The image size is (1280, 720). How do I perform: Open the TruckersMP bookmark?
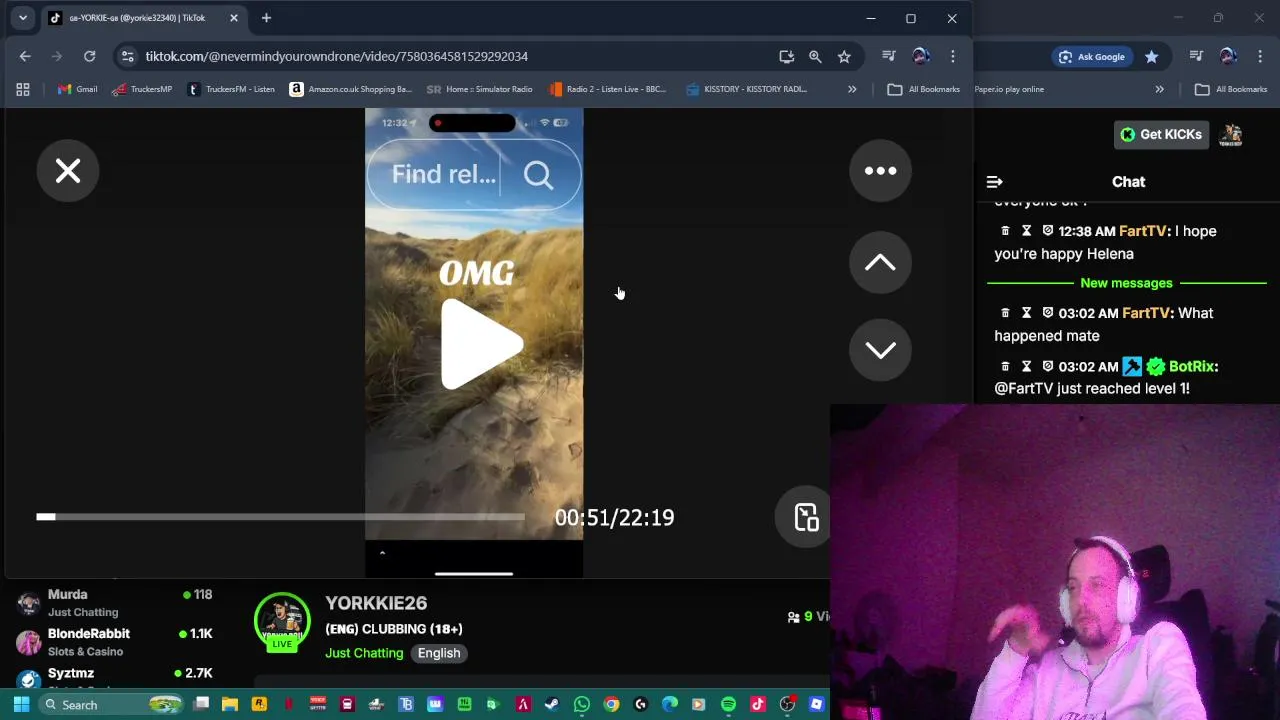(x=141, y=89)
